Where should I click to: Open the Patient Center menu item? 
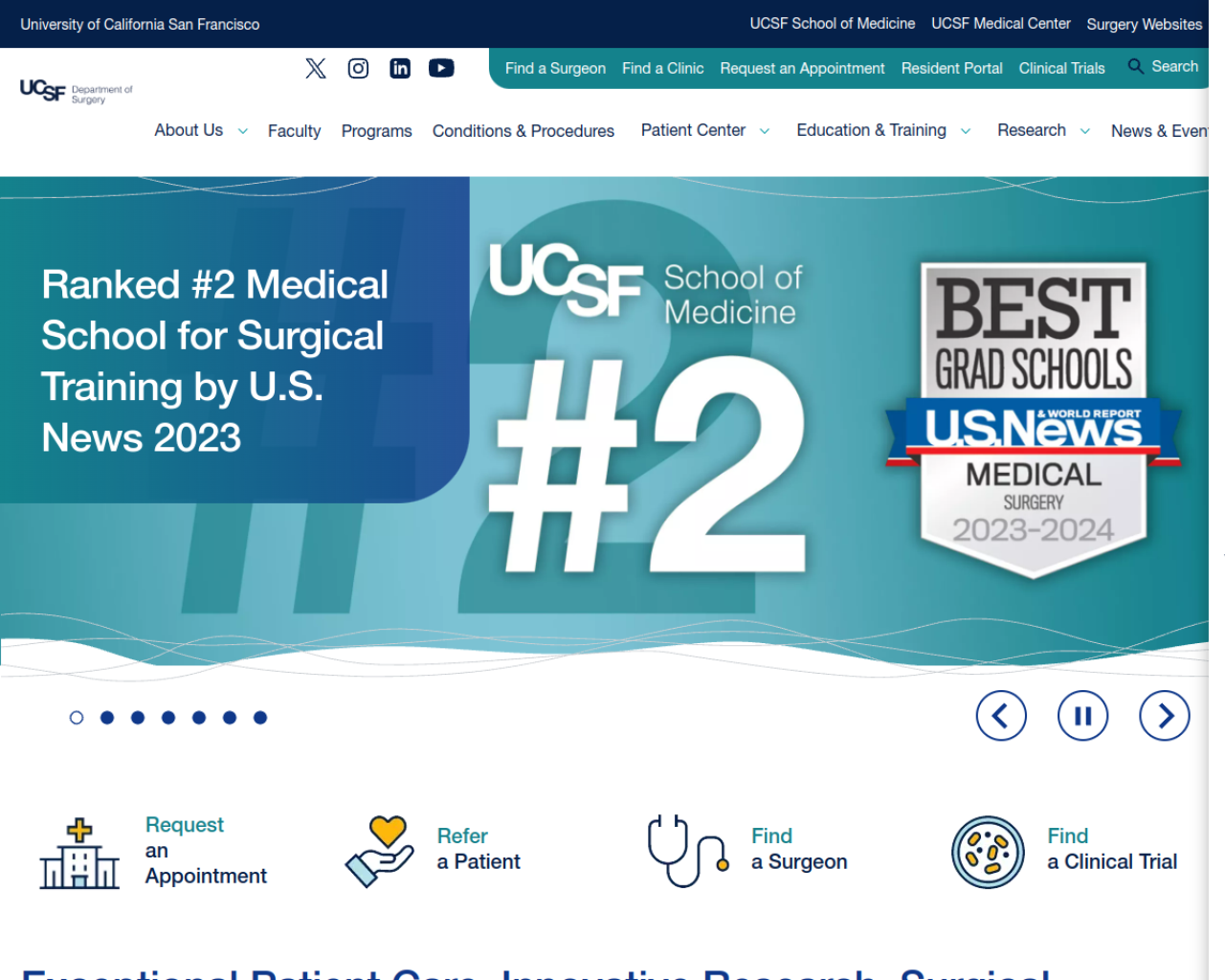(693, 130)
